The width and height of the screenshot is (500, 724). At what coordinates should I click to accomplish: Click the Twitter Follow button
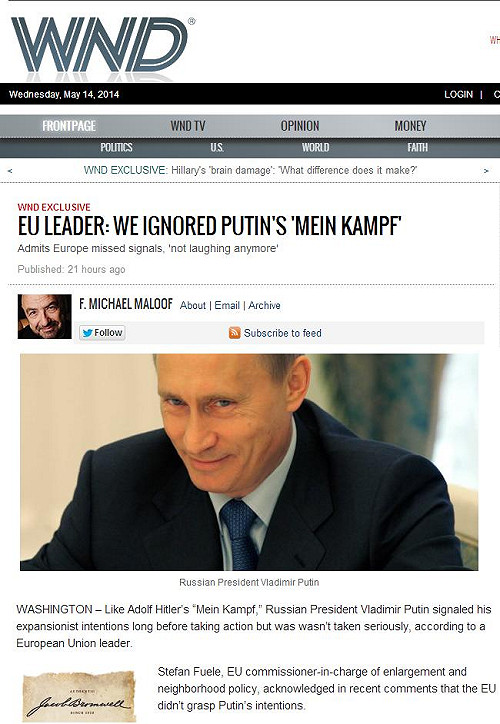pos(102,332)
